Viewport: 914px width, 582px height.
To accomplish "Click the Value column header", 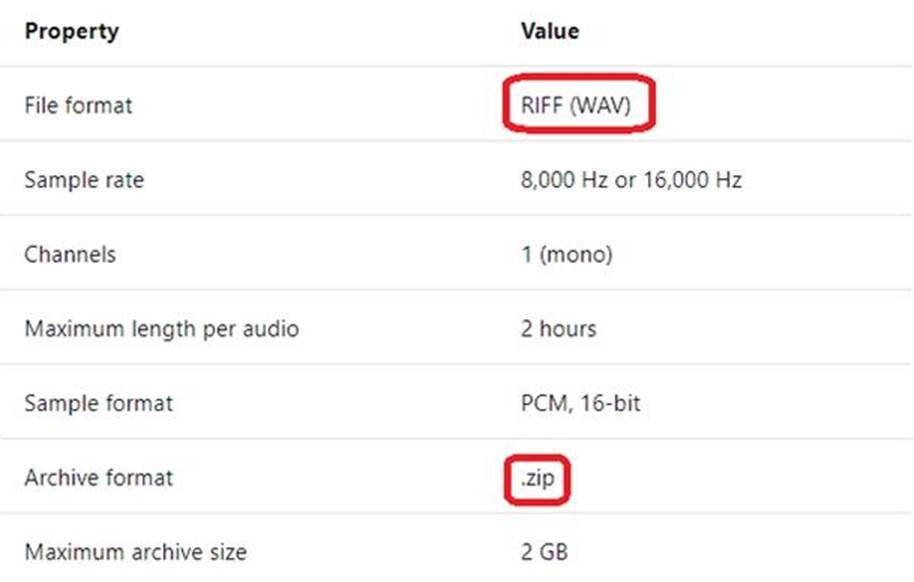I will click(549, 31).
